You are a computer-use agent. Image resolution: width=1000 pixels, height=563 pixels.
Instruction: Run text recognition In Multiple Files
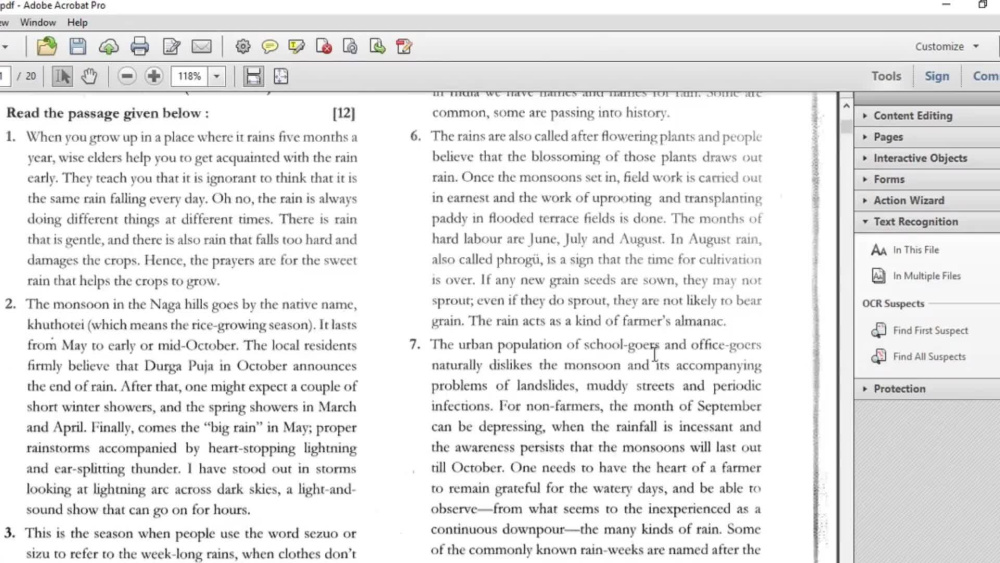(x=926, y=275)
